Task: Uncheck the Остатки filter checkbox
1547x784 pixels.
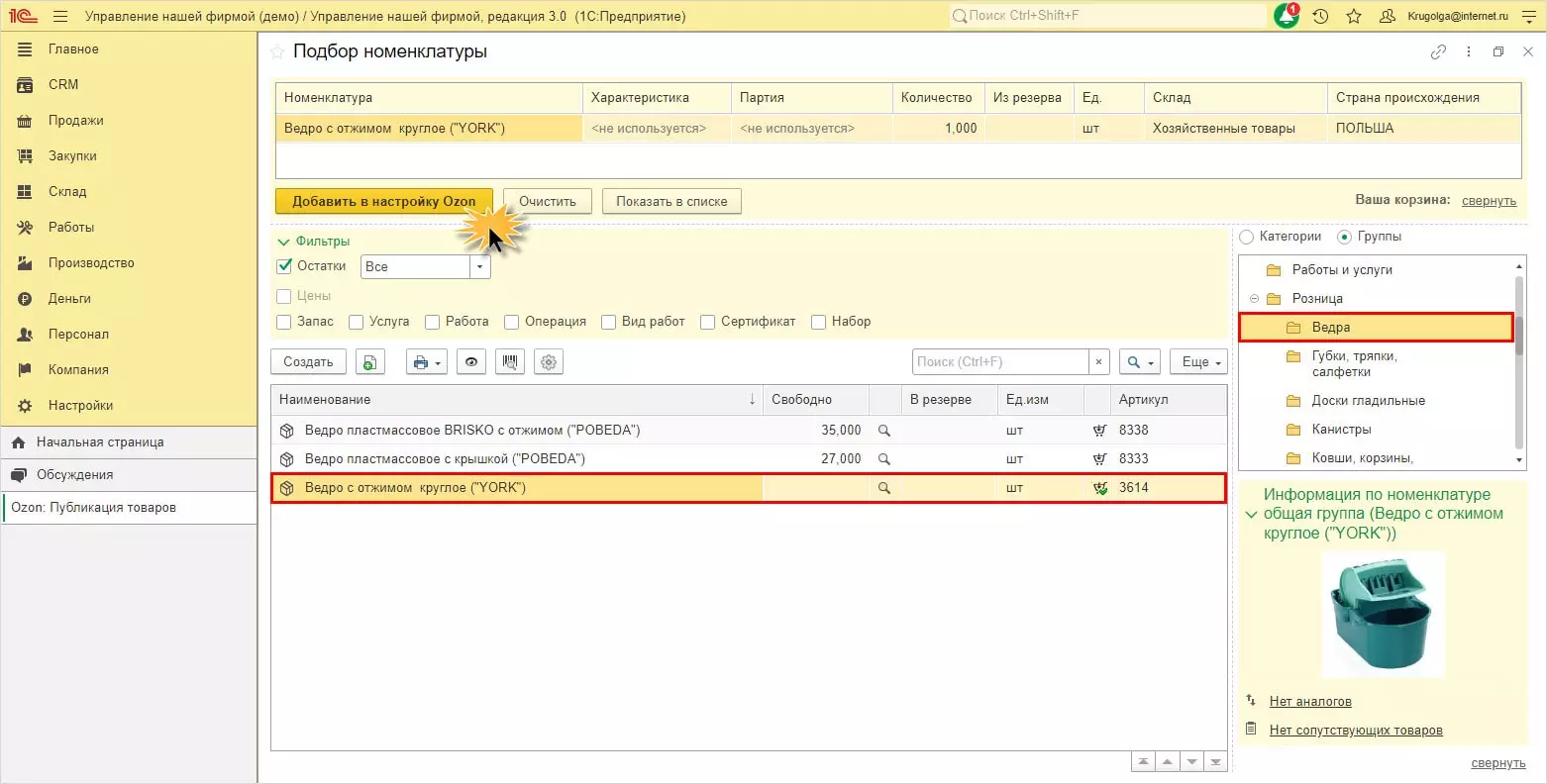Action: [285, 266]
